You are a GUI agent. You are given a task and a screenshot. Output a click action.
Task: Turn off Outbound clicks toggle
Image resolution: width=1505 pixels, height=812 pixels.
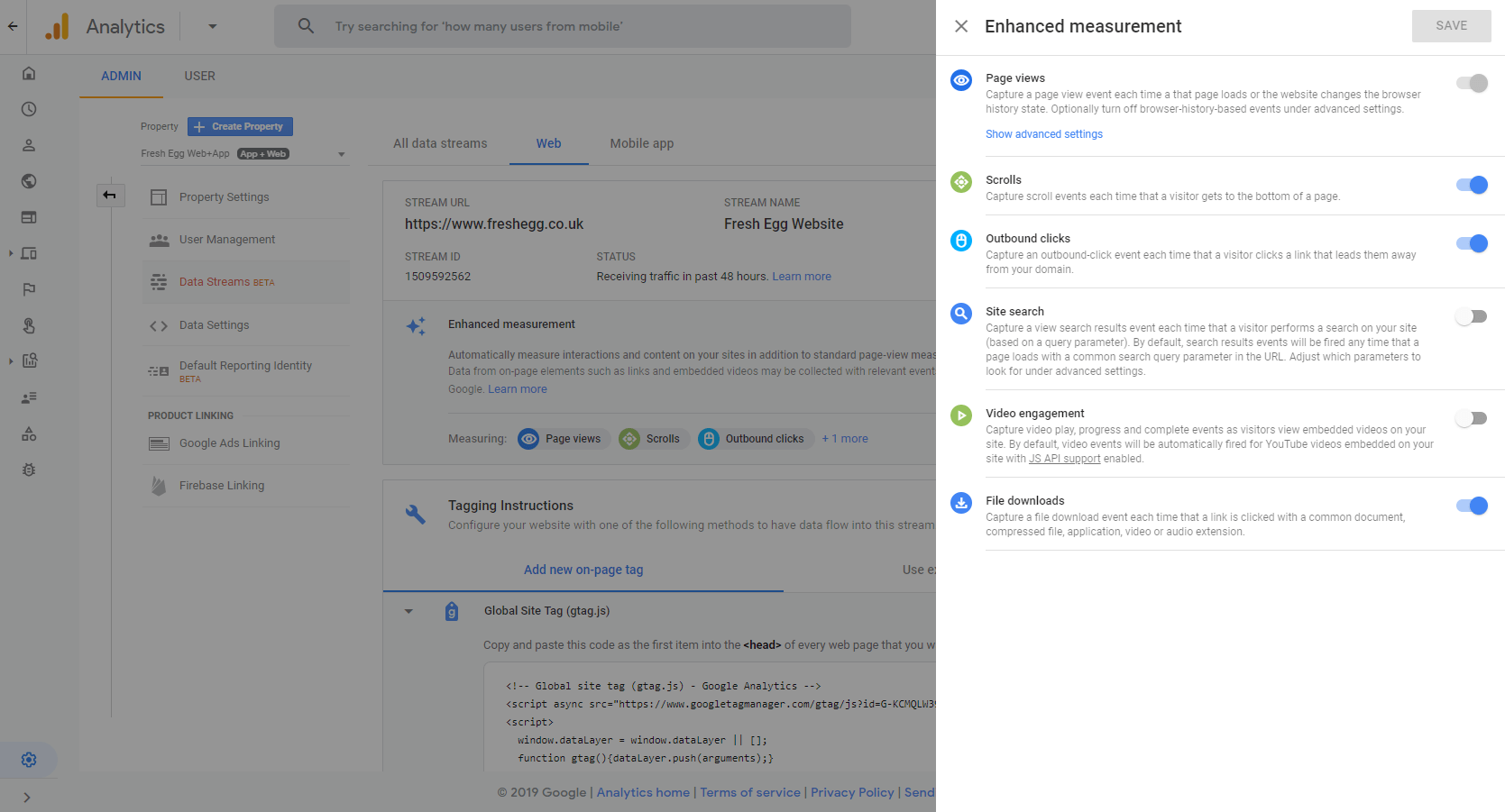click(x=1472, y=243)
